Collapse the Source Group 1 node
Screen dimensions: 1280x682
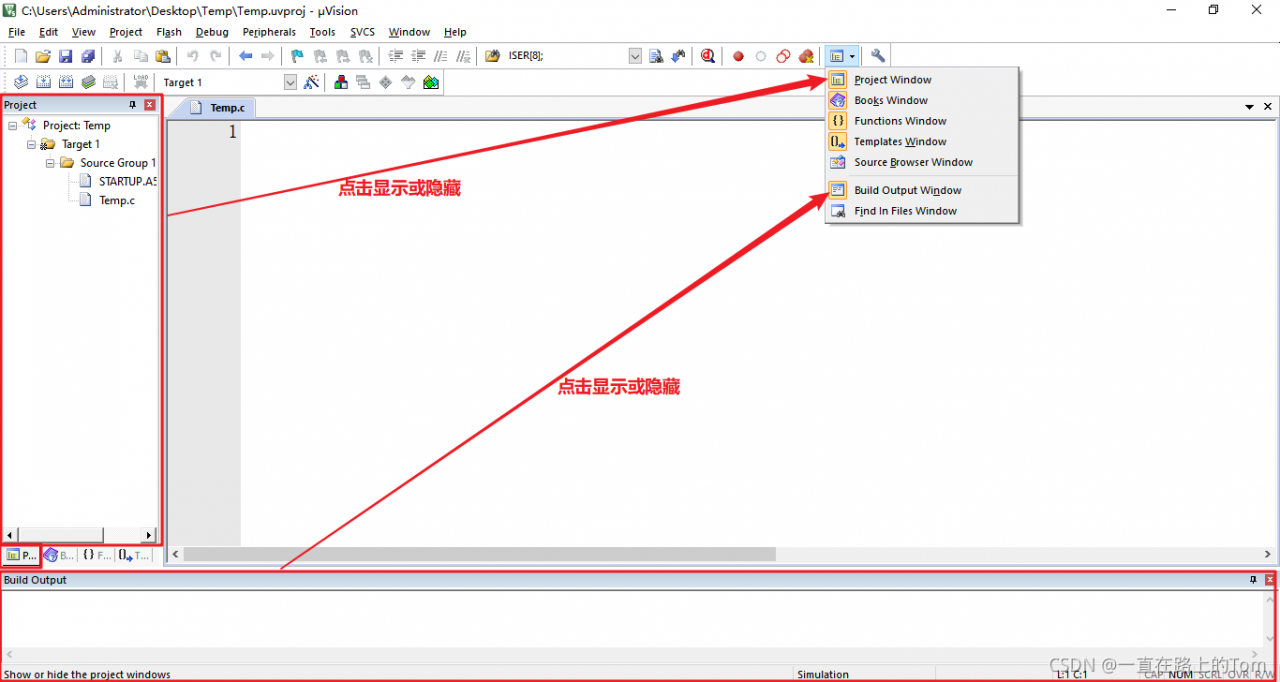[x=50, y=163]
